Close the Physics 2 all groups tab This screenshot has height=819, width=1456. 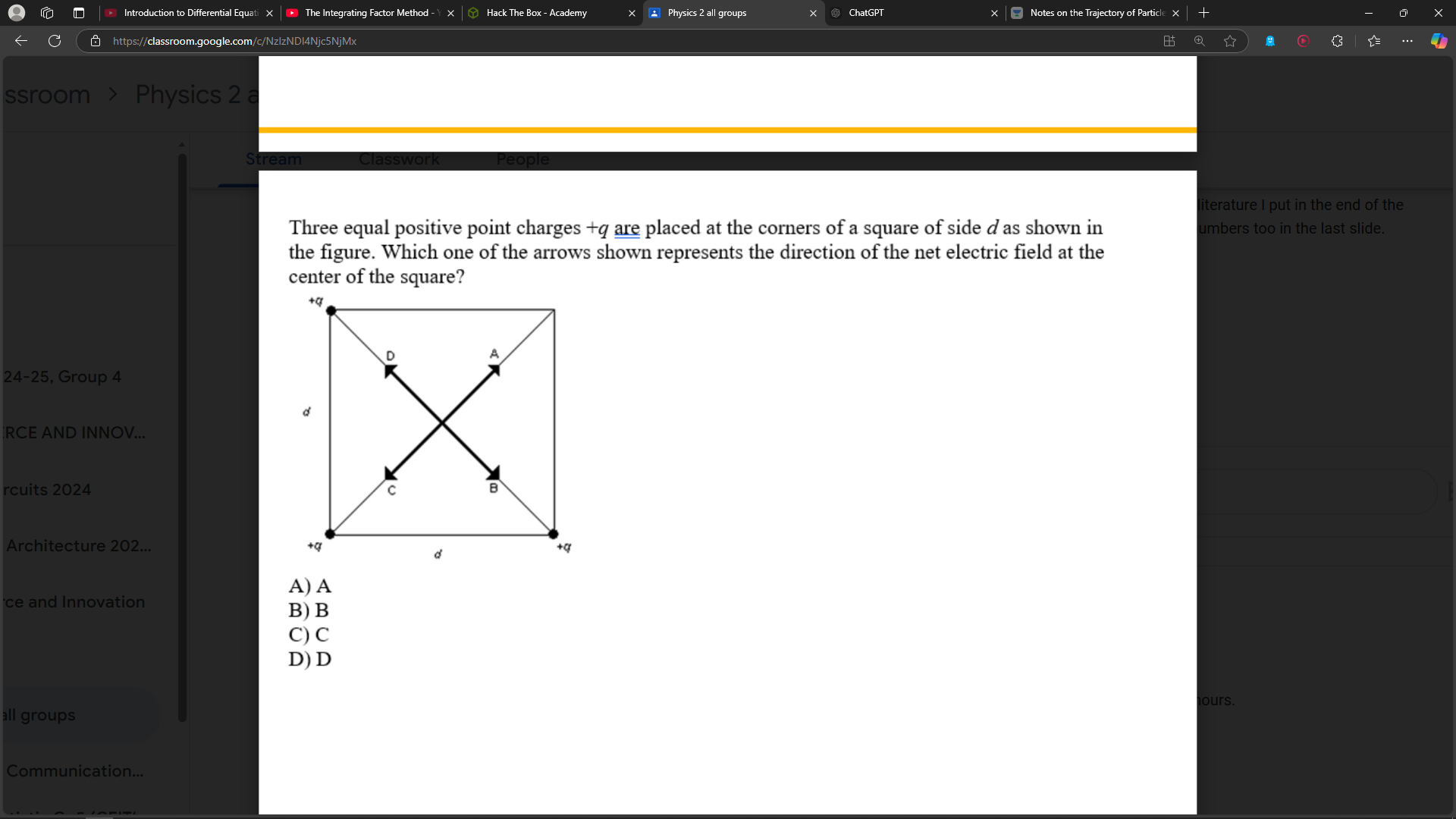pyautogui.click(x=813, y=13)
